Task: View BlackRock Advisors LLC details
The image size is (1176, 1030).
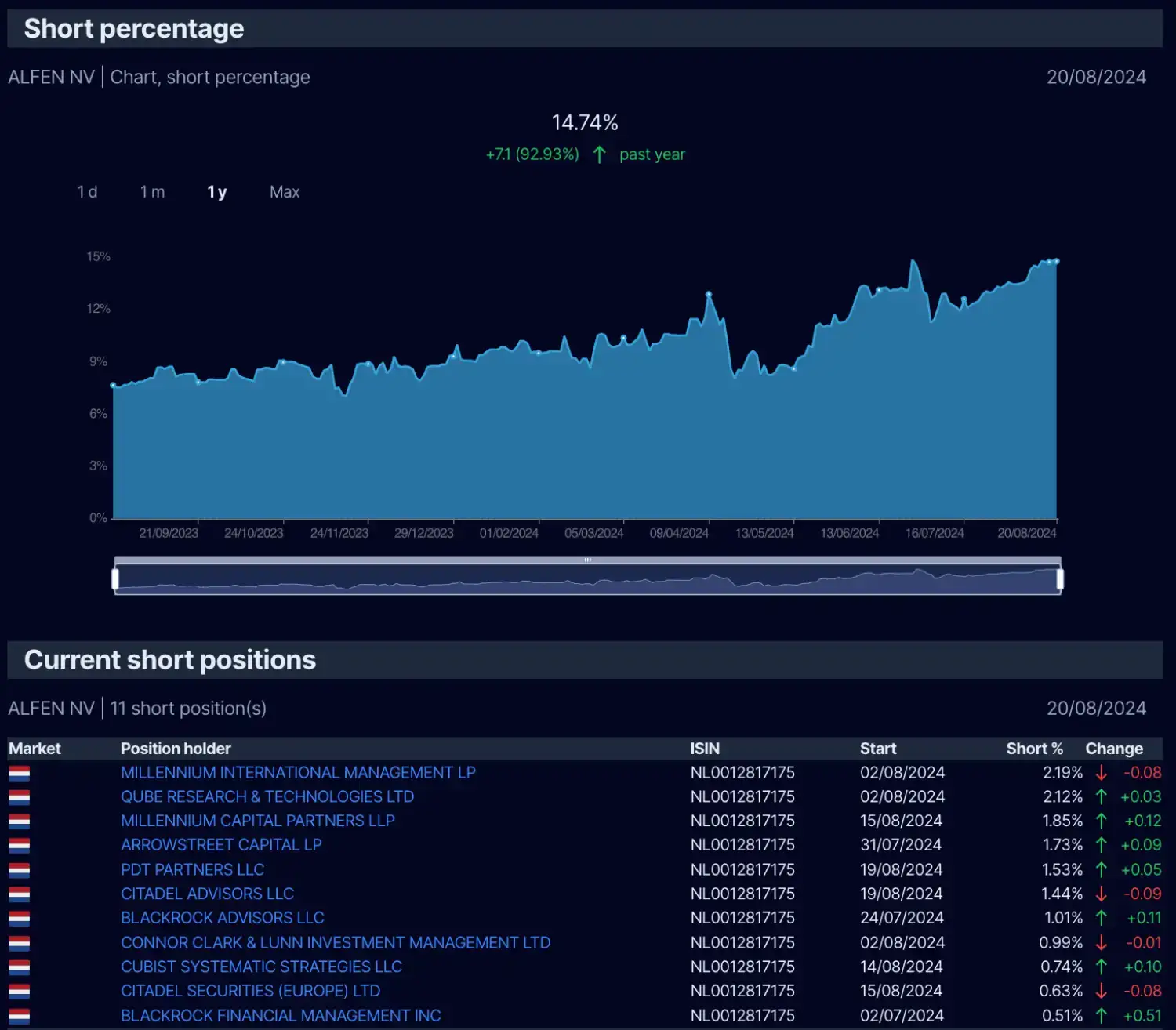Action: tap(222, 918)
